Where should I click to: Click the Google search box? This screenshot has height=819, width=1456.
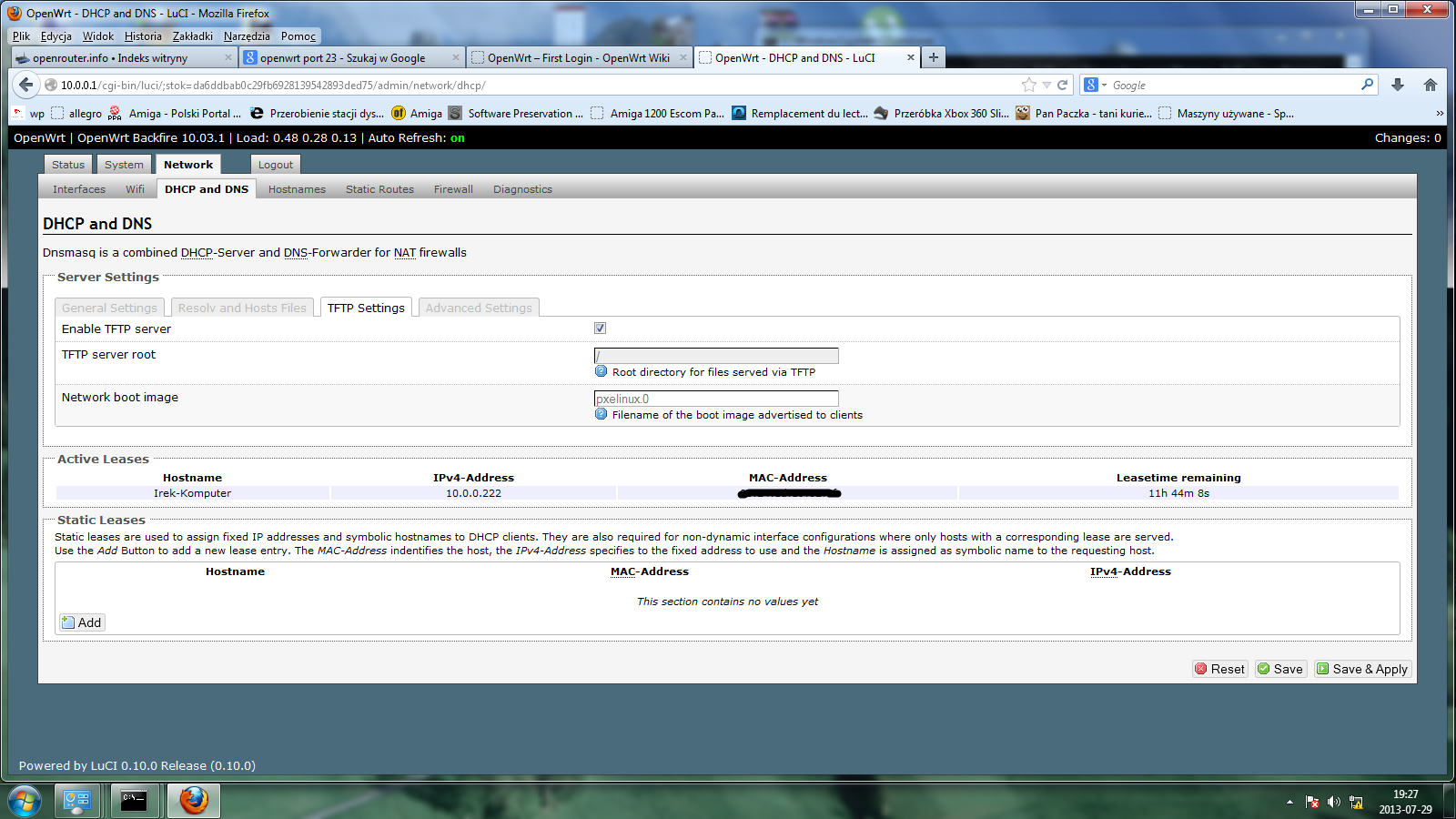click(x=1233, y=85)
